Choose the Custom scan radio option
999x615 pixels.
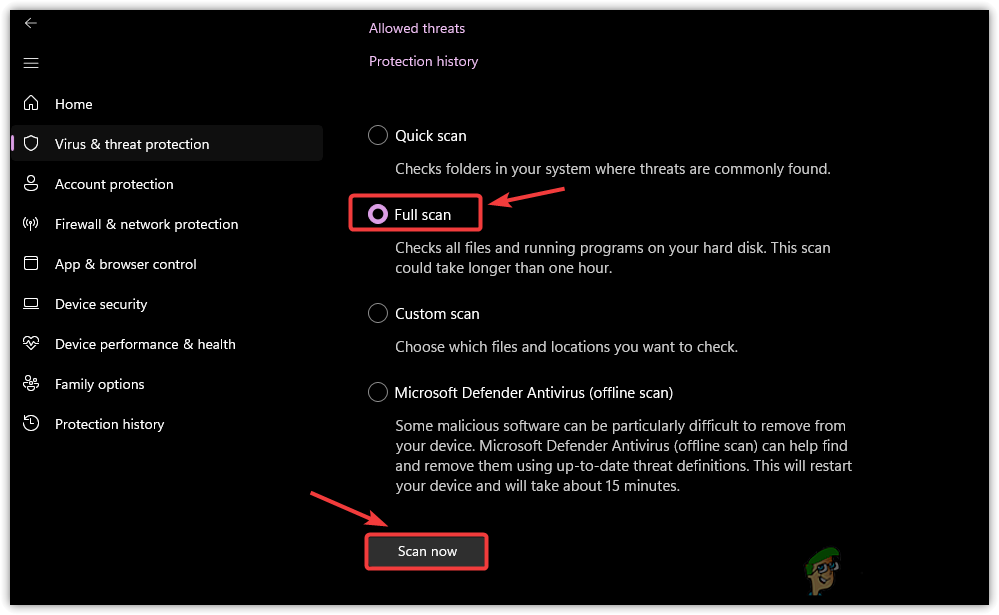click(x=378, y=313)
